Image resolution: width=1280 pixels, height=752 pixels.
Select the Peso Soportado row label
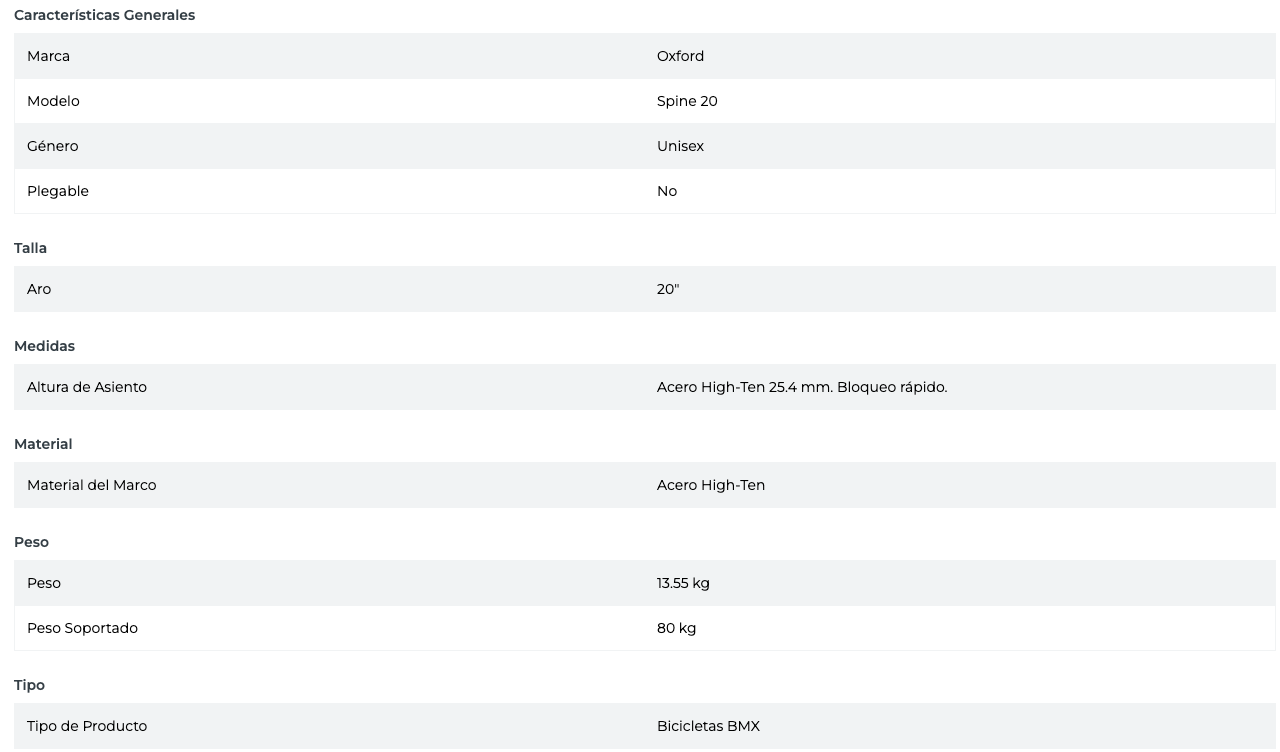(82, 628)
